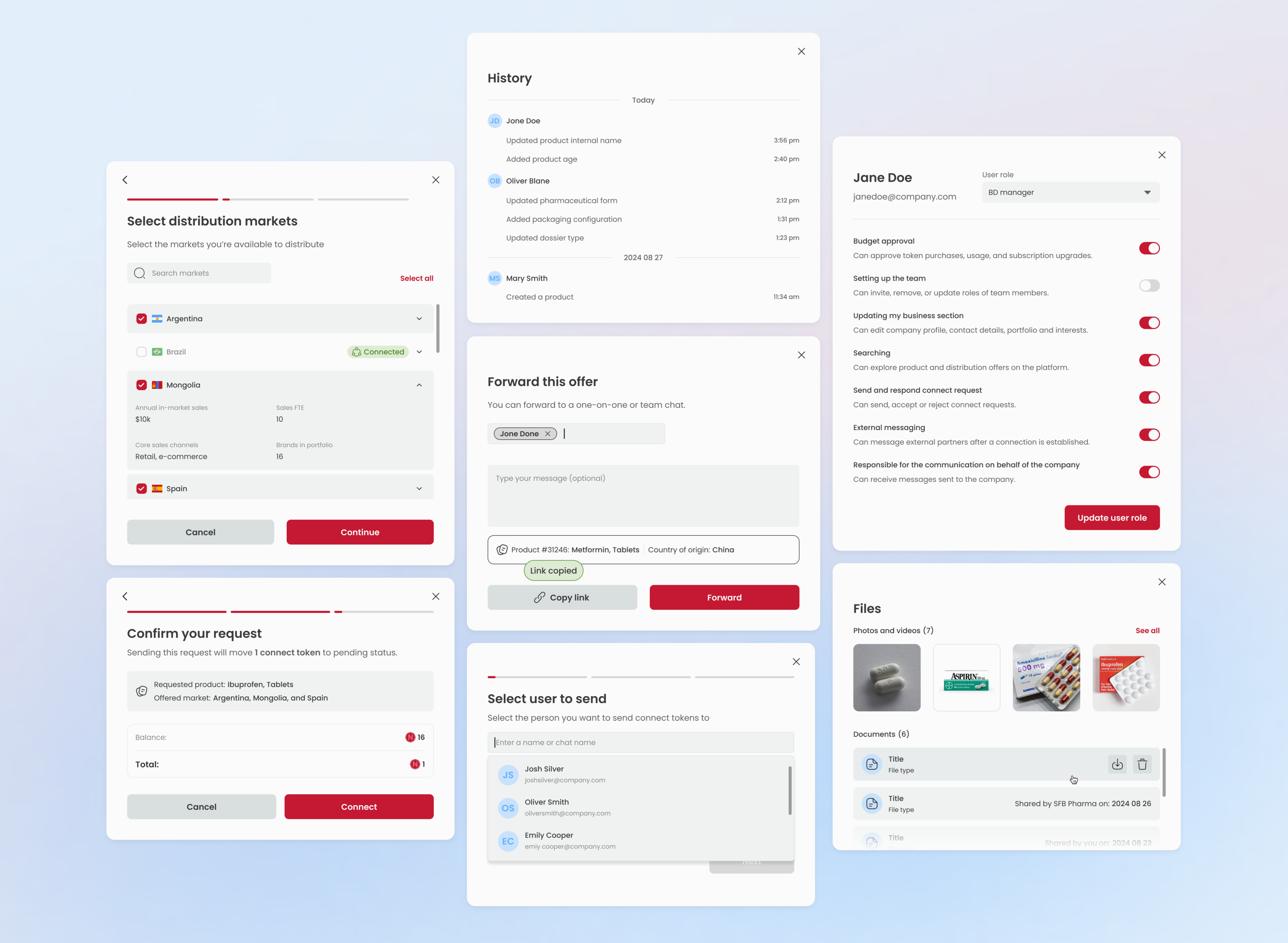Screen dimensions: 1288x943
Task: Click the search icon in Search markets field
Action: click(x=139, y=273)
